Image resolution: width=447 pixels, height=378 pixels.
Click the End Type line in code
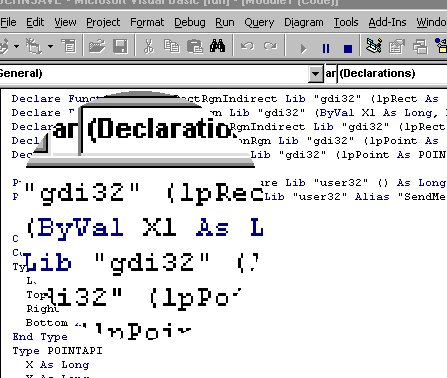[x=40, y=337]
